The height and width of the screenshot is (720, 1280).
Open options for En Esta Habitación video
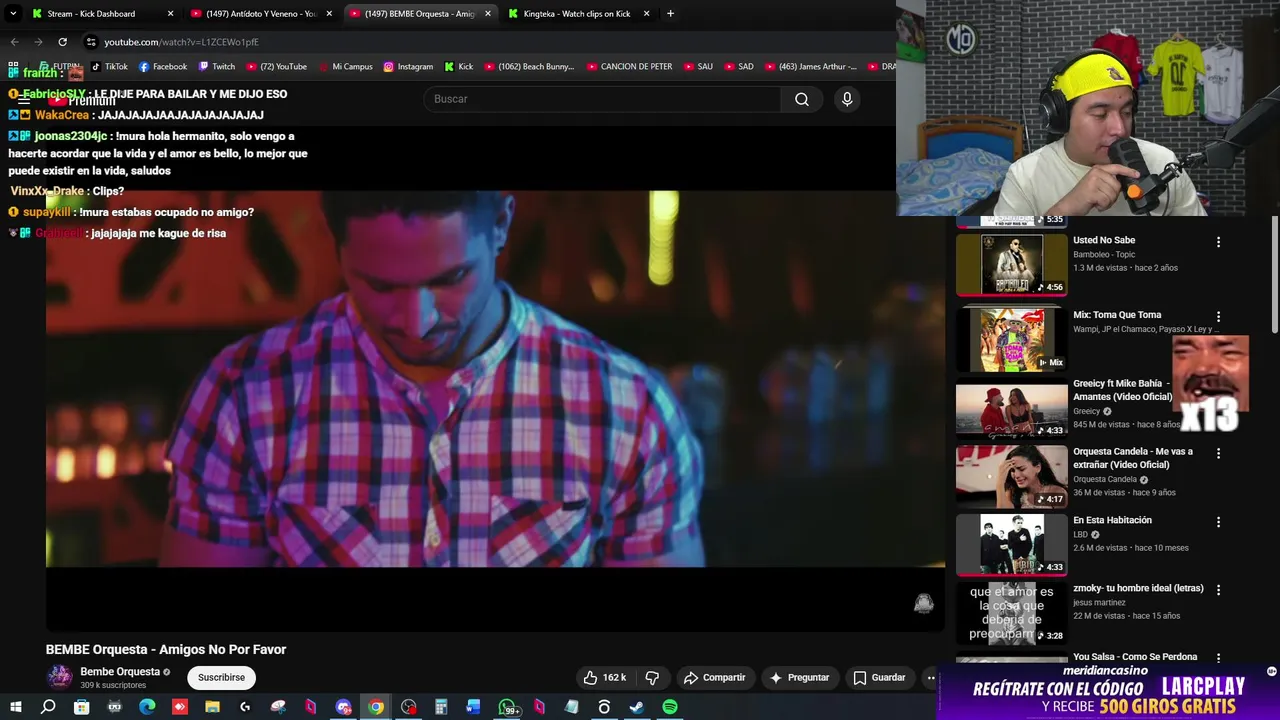(x=1218, y=522)
